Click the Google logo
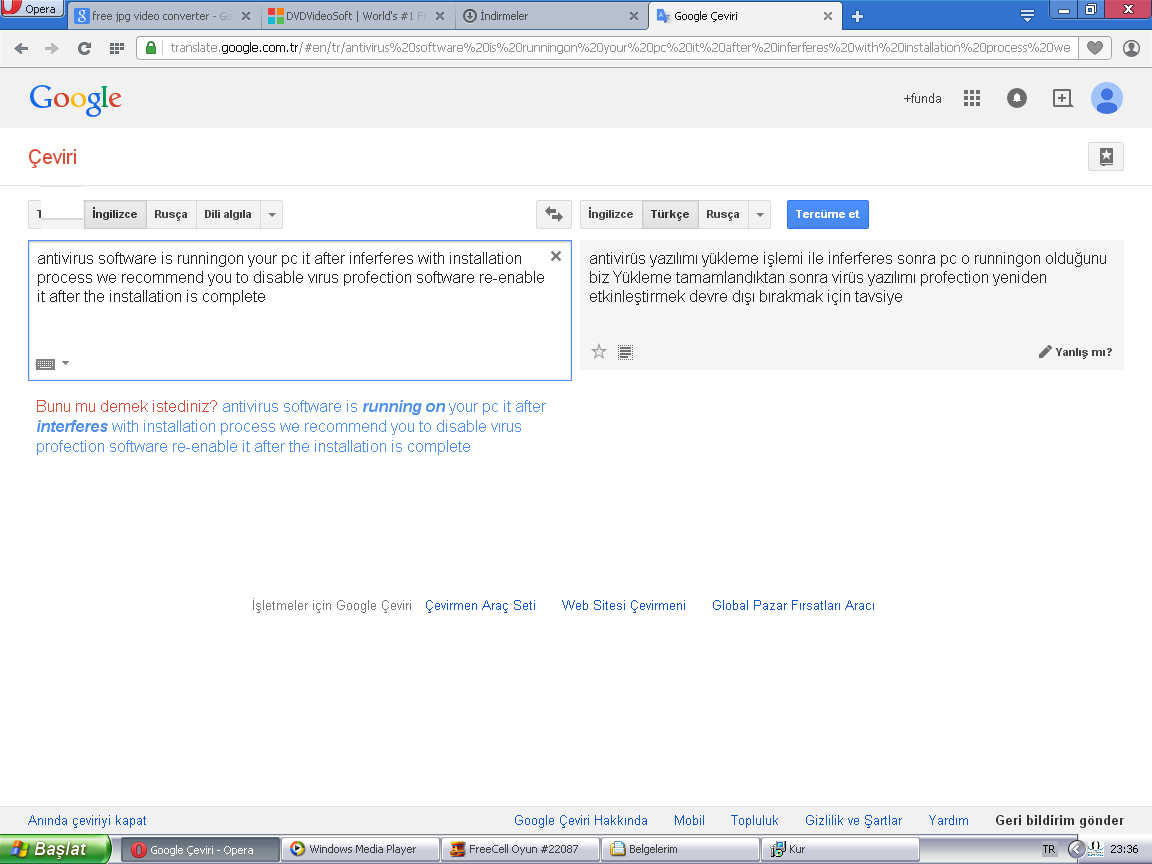 click(x=76, y=98)
